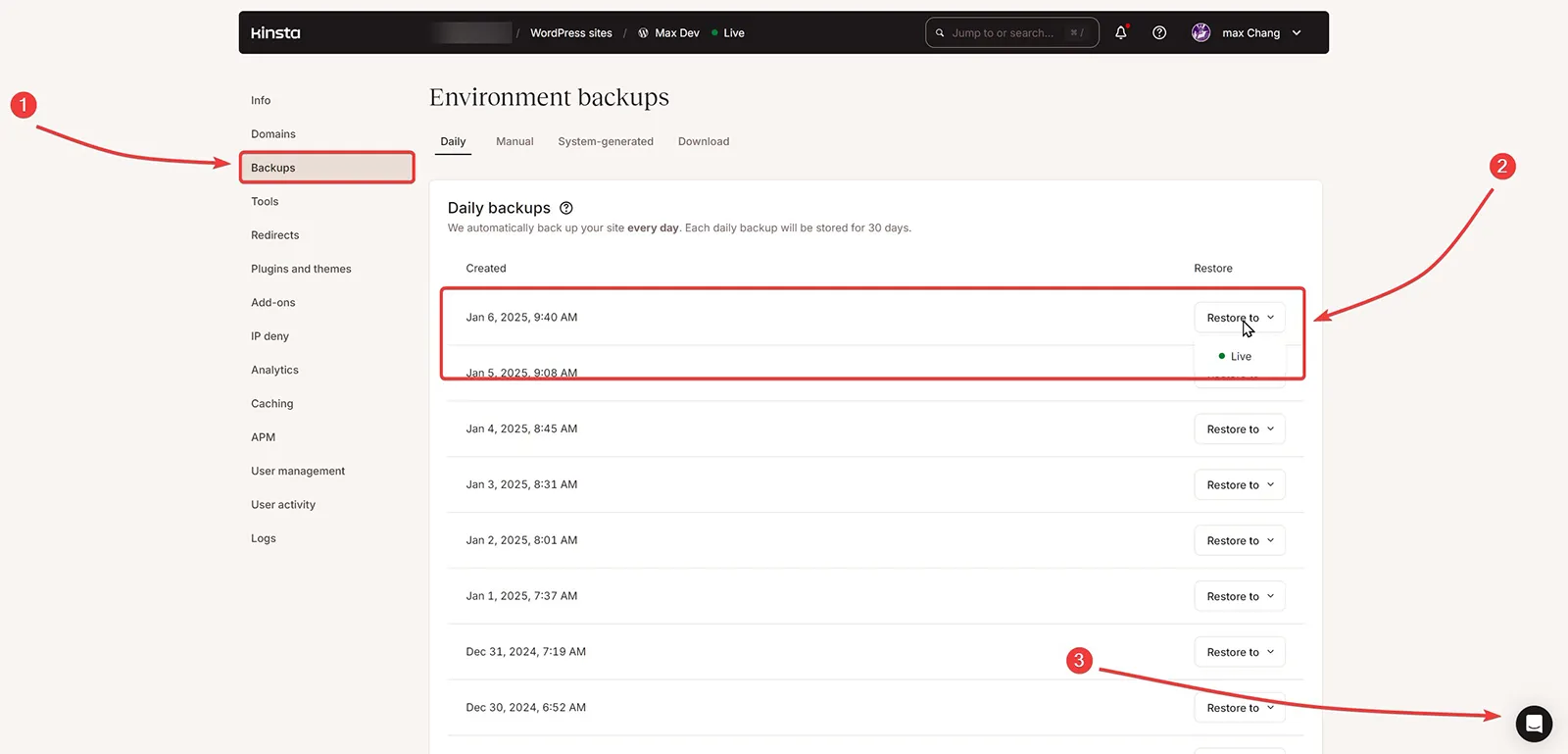Select the Jan 6, 2025, 9:40 AM backup date
This screenshot has height=754, width=1568.
(521, 318)
